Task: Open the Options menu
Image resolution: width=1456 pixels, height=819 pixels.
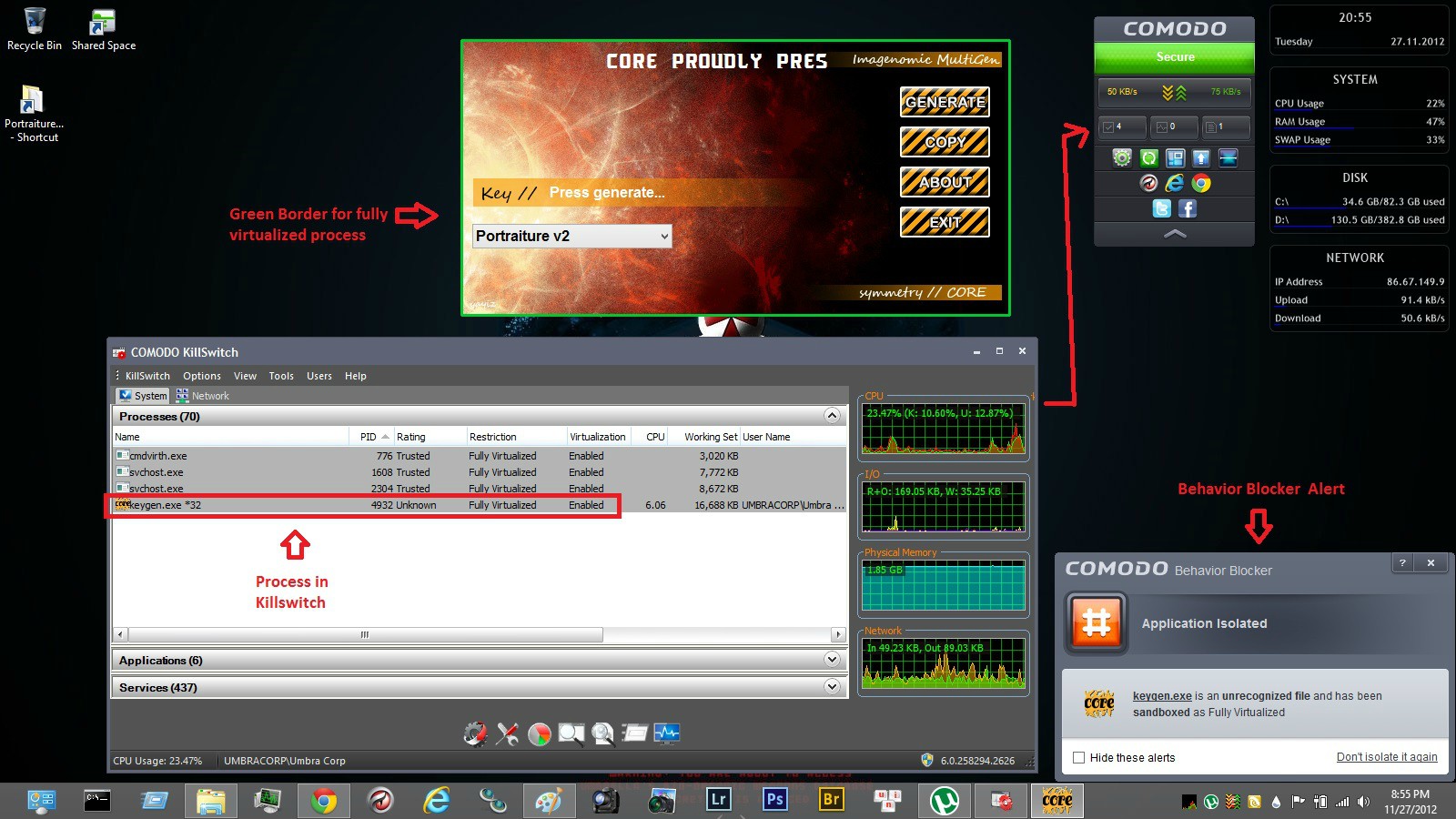Action: coord(202,376)
